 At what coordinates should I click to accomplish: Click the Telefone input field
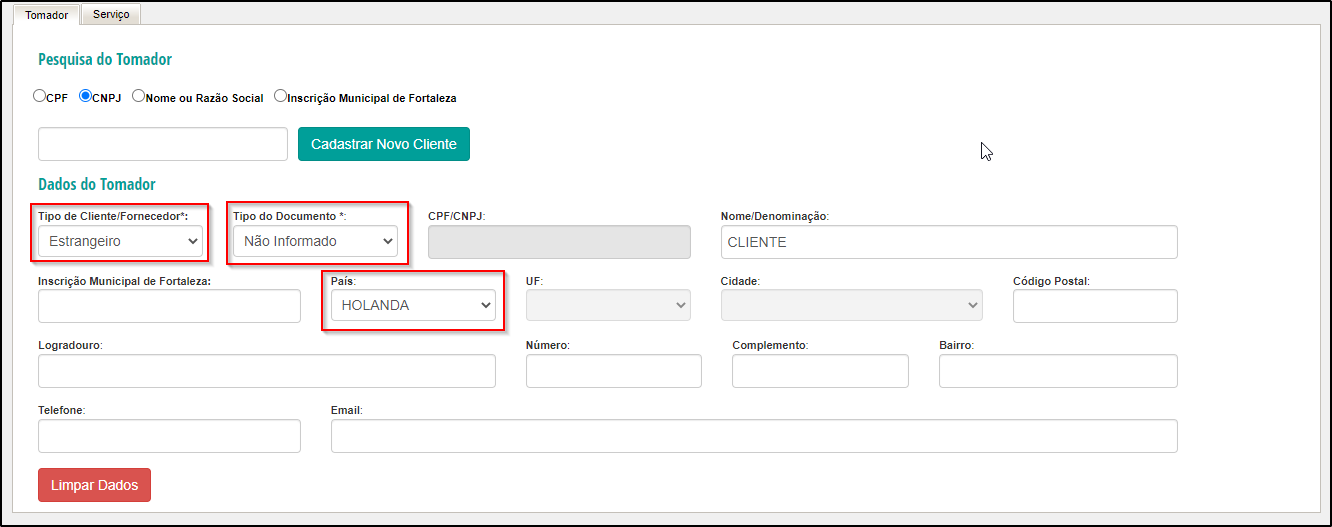[x=169, y=436]
